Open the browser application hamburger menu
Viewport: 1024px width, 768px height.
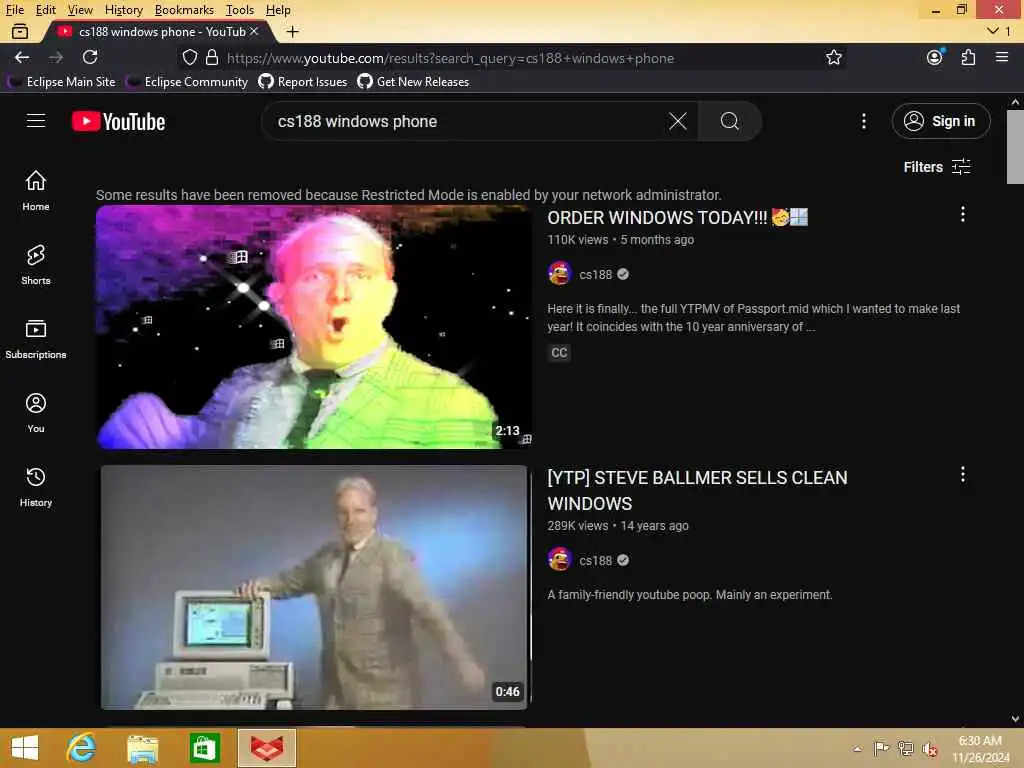1002,57
